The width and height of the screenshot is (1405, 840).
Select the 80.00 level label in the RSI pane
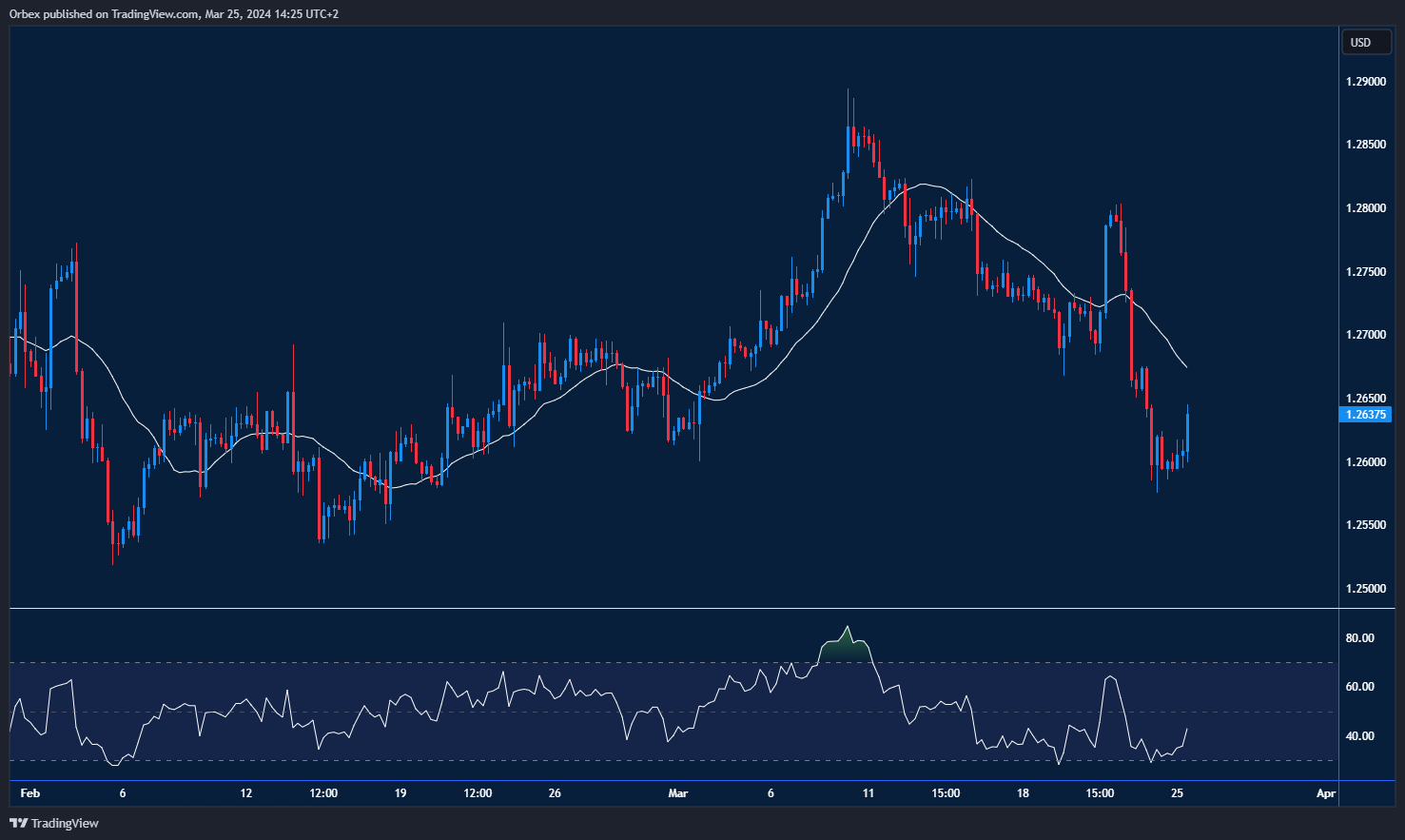click(1359, 636)
